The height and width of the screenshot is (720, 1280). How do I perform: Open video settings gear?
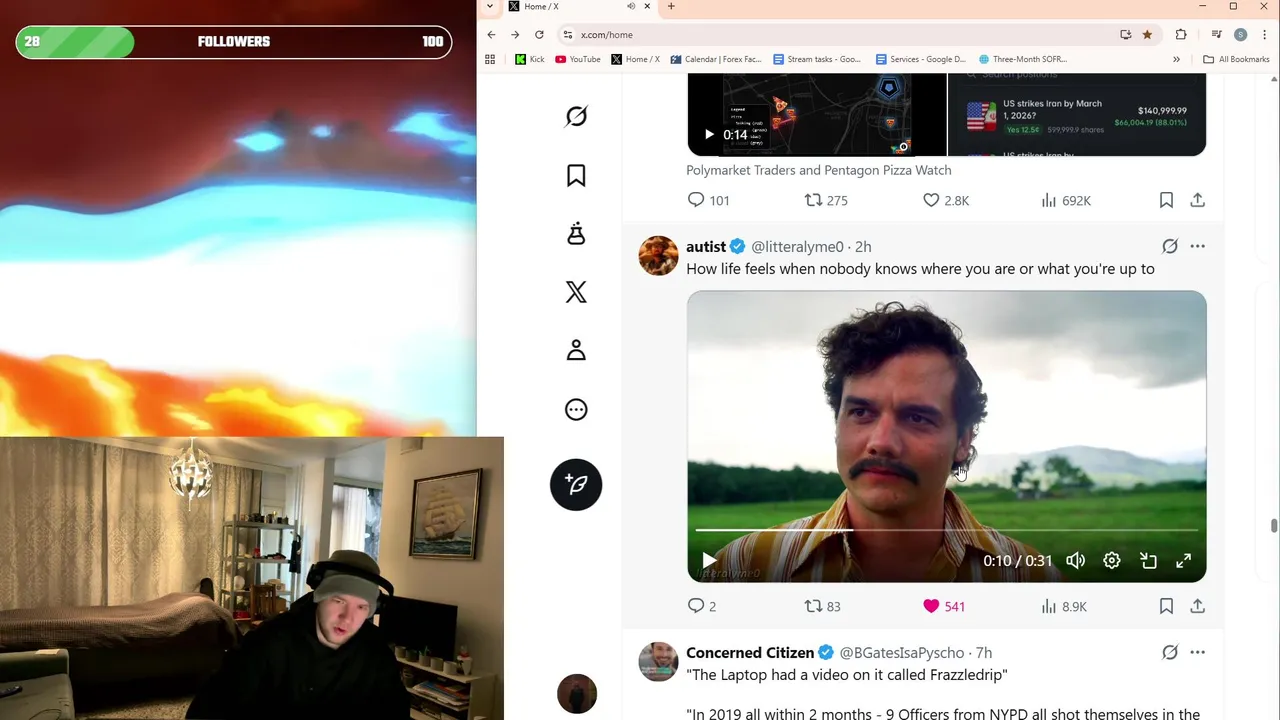pyautogui.click(x=1111, y=561)
